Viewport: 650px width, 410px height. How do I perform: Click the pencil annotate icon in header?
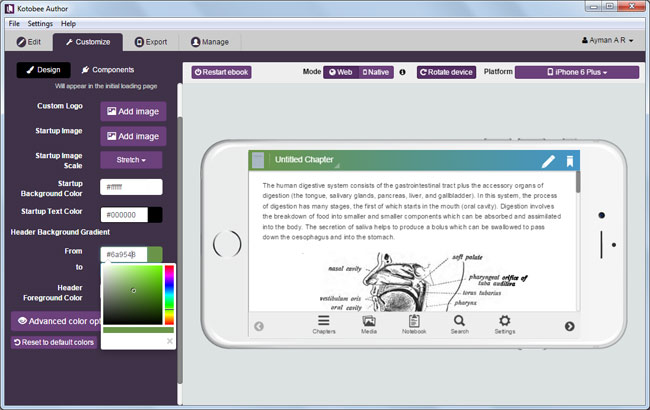[x=548, y=161]
